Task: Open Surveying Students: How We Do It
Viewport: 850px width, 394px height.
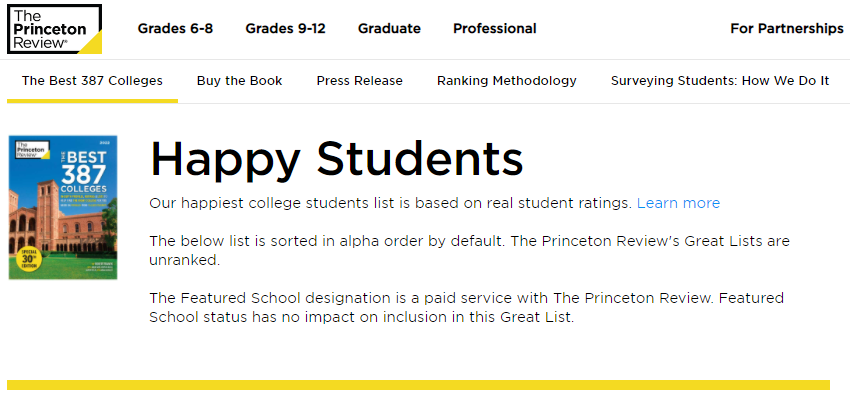Action: [720, 81]
